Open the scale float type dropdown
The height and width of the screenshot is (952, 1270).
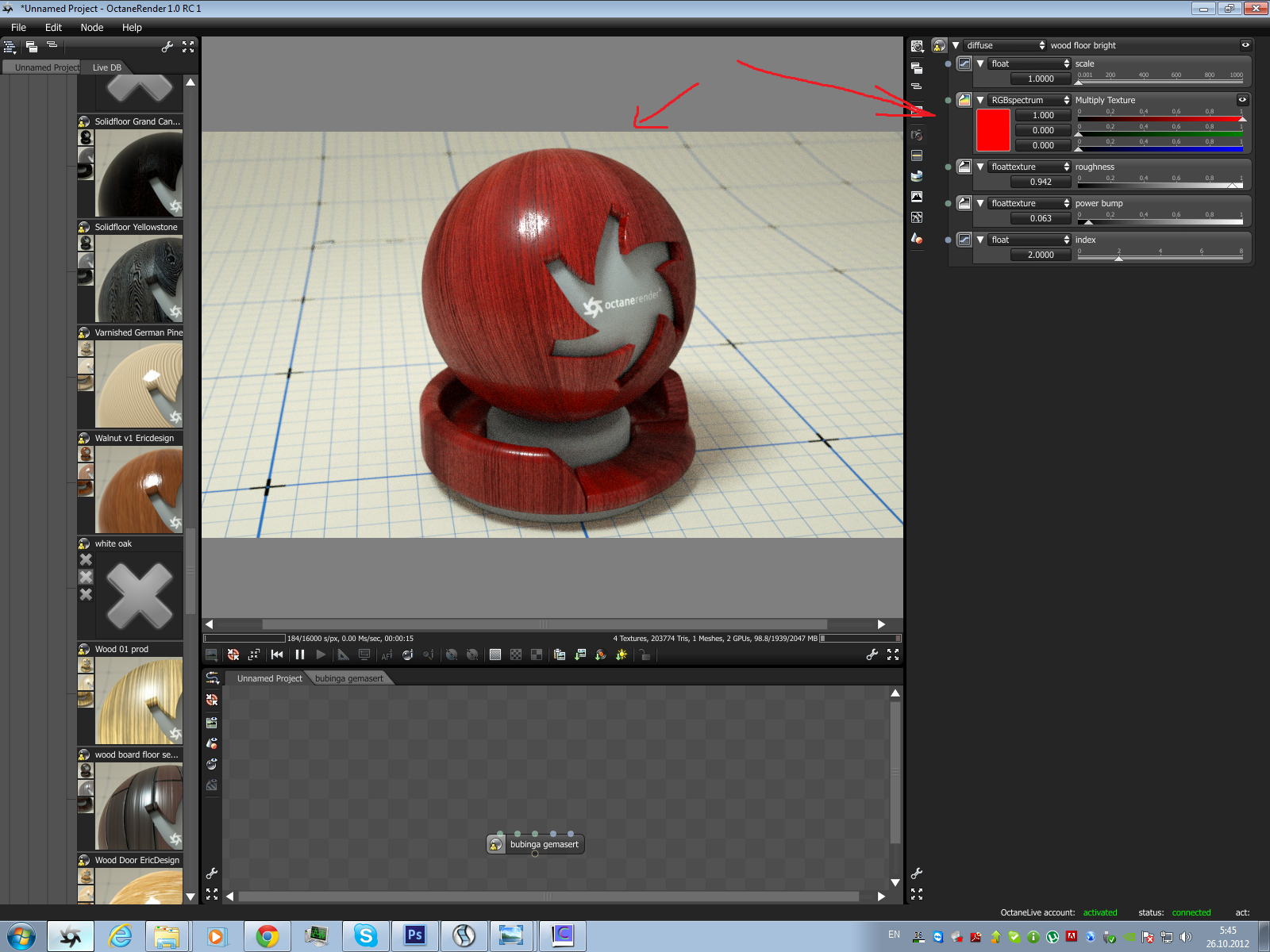coord(1029,63)
